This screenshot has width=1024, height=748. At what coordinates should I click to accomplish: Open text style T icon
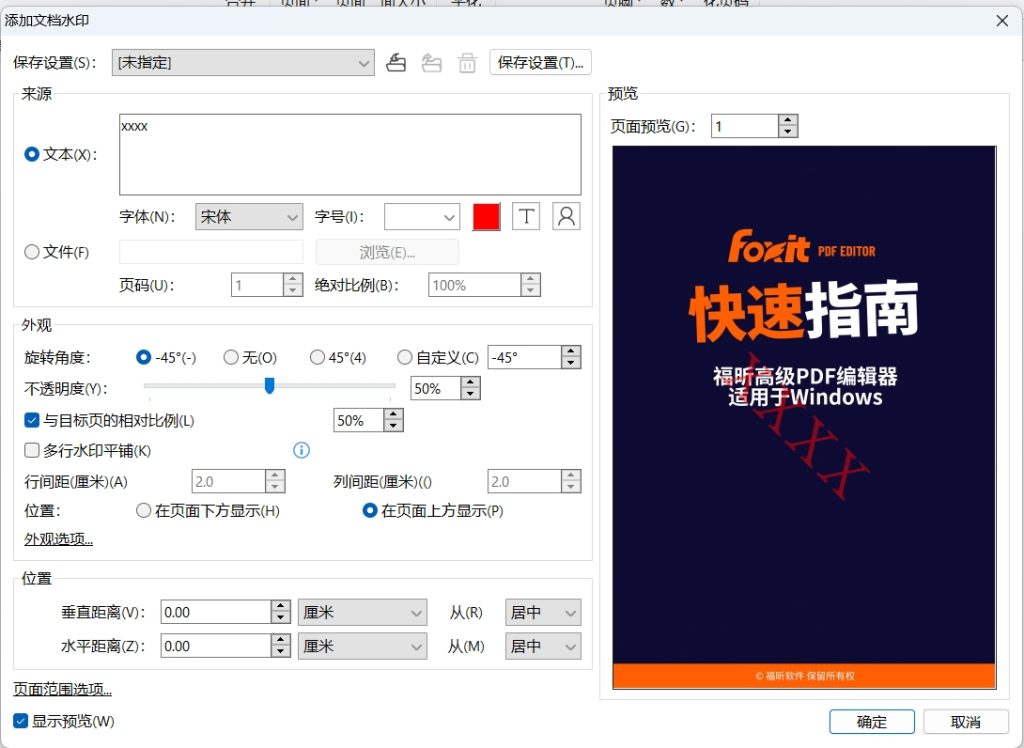(x=526, y=216)
